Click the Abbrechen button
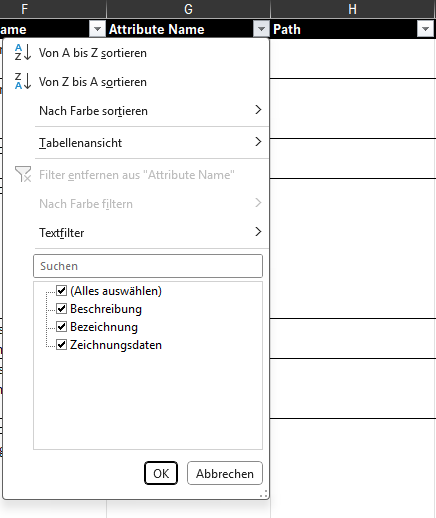The height and width of the screenshot is (518, 436). coord(225,473)
